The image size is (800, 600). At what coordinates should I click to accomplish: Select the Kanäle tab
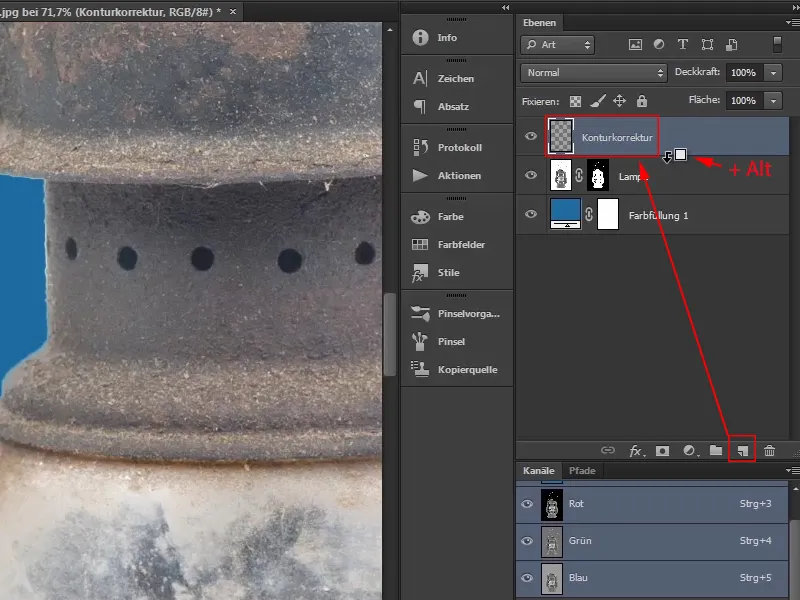tap(538, 470)
